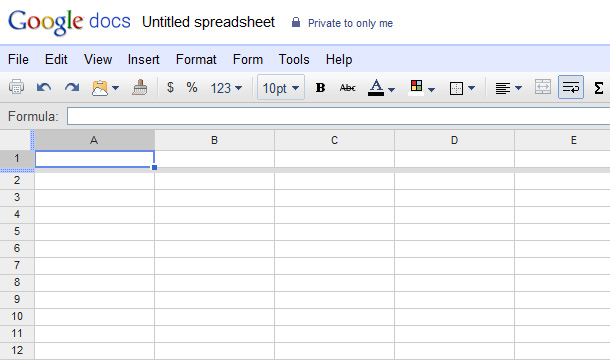Click the lock sharing icon
610x360 pixels.
tap(296, 22)
